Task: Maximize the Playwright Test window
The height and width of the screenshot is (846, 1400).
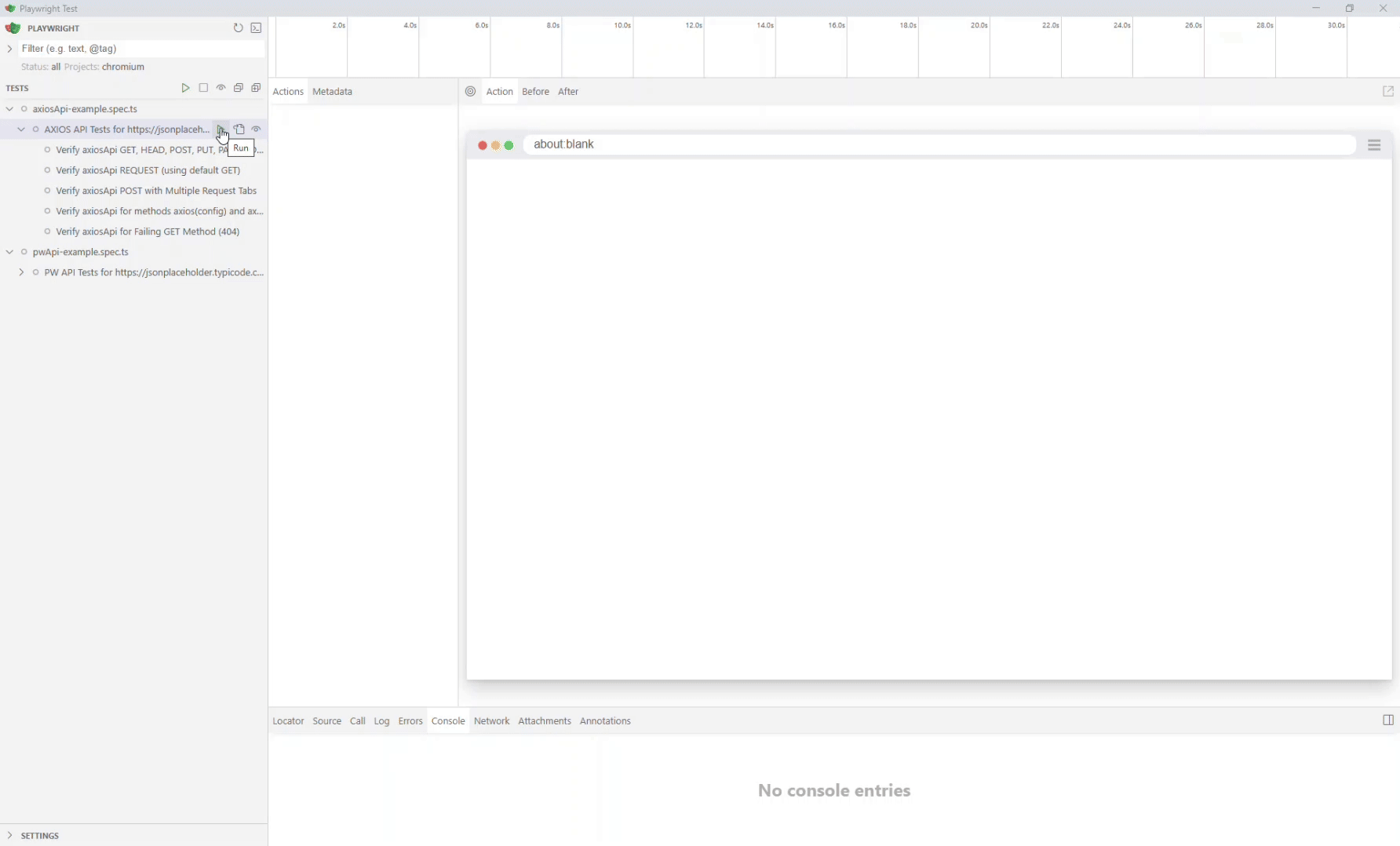Action: click(x=1350, y=8)
